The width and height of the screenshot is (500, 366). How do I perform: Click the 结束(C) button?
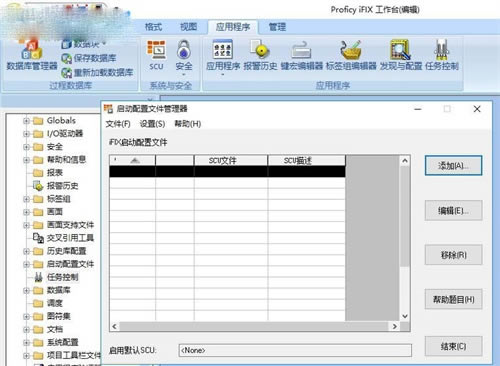(x=453, y=346)
